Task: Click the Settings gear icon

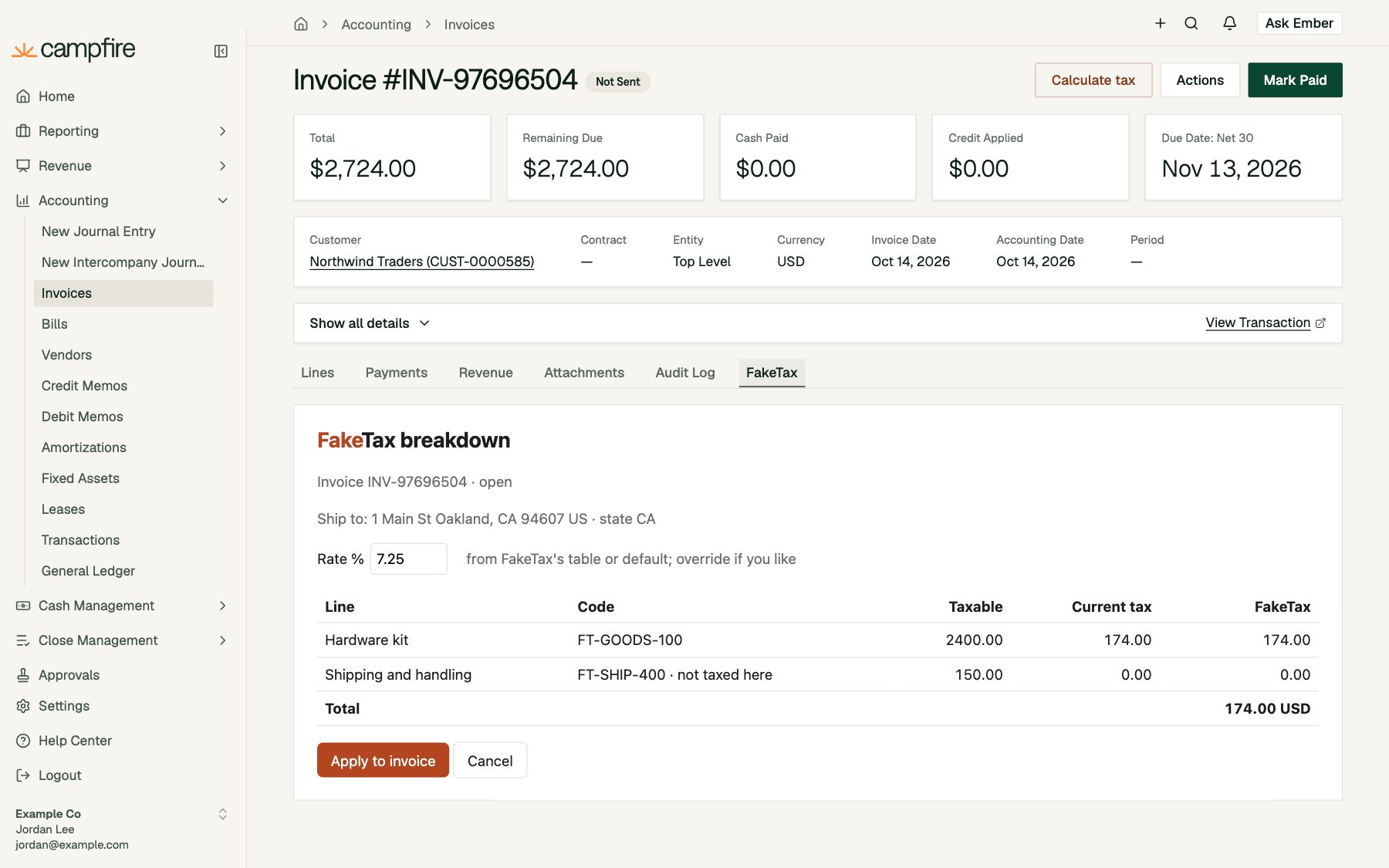Action: point(23,706)
